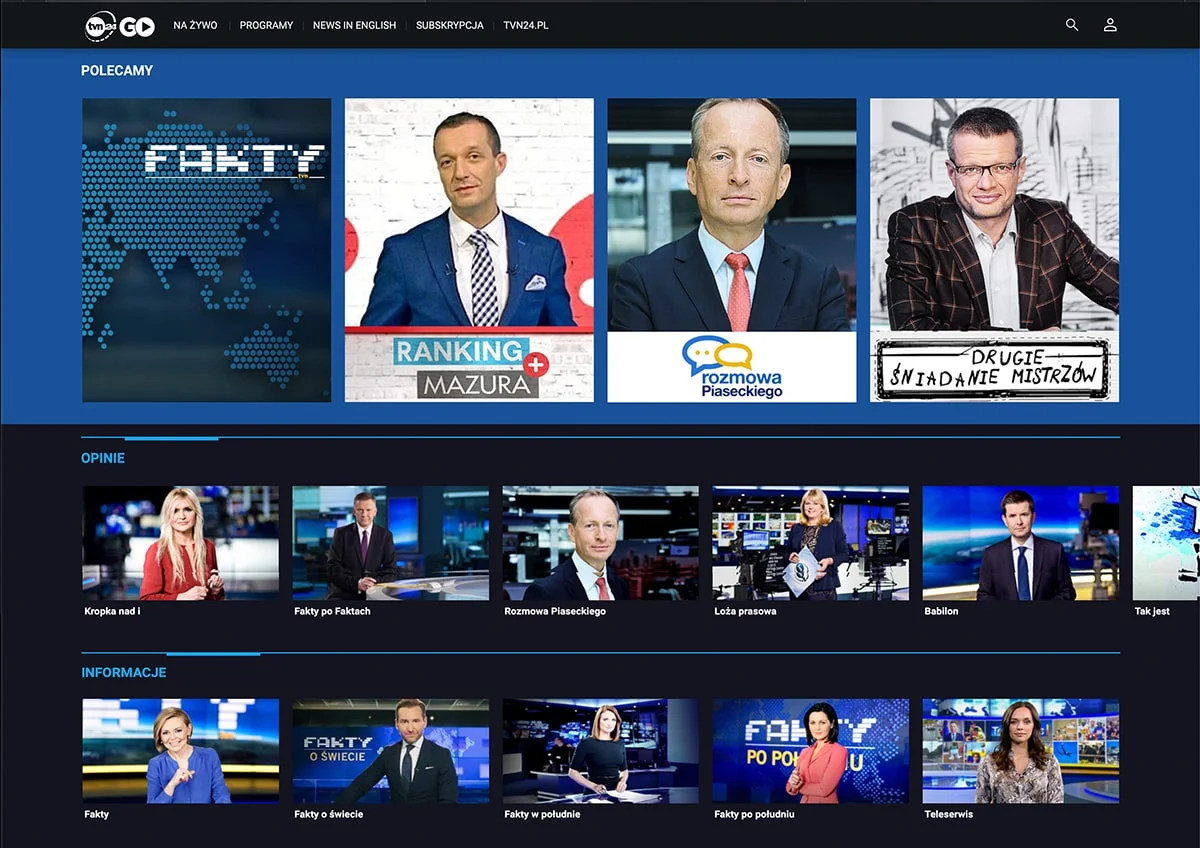The width and height of the screenshot is (1200, 848).
Task: Open the search magnifier icon
Action: [1072, 25]
